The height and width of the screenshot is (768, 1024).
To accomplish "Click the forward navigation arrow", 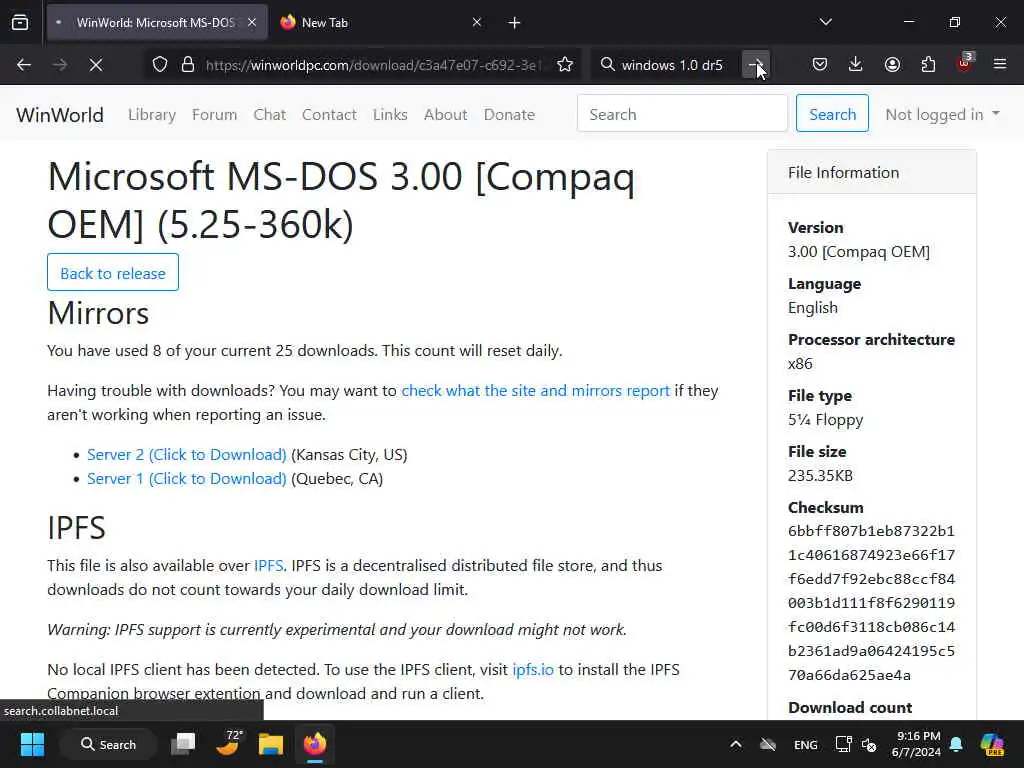I will (x=59, y=65).
